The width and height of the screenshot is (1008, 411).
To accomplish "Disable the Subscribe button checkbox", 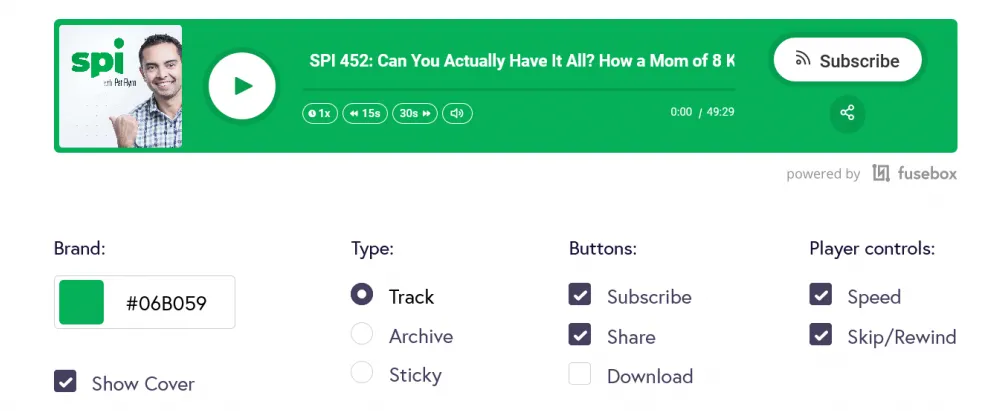I will [x=579, y=295].
